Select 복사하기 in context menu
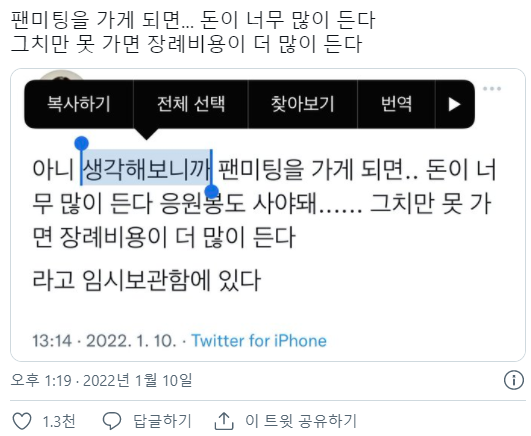531x436 pixels. 79,104
